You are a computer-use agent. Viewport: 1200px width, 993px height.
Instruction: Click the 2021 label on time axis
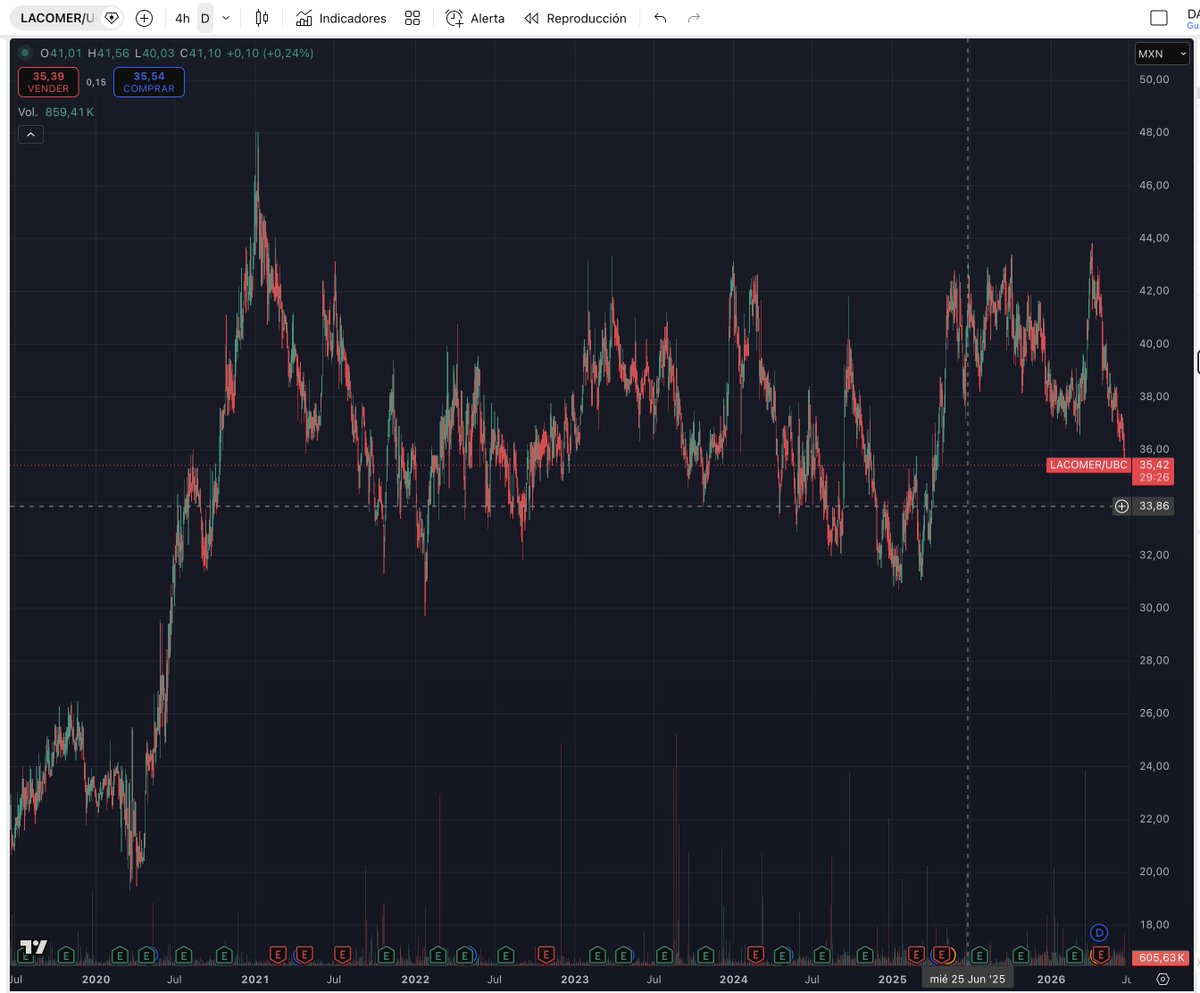point(256,979)
